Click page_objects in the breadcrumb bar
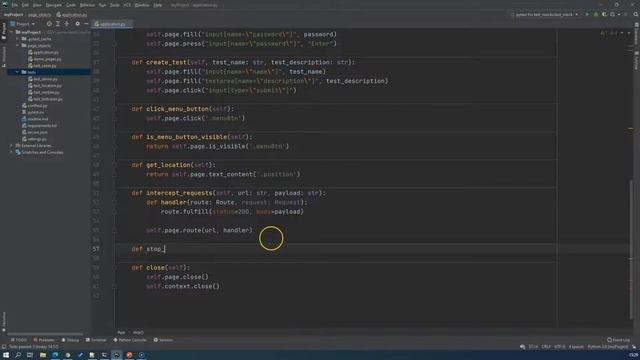Viewport: 640px width, 360px height. [39, 15]
